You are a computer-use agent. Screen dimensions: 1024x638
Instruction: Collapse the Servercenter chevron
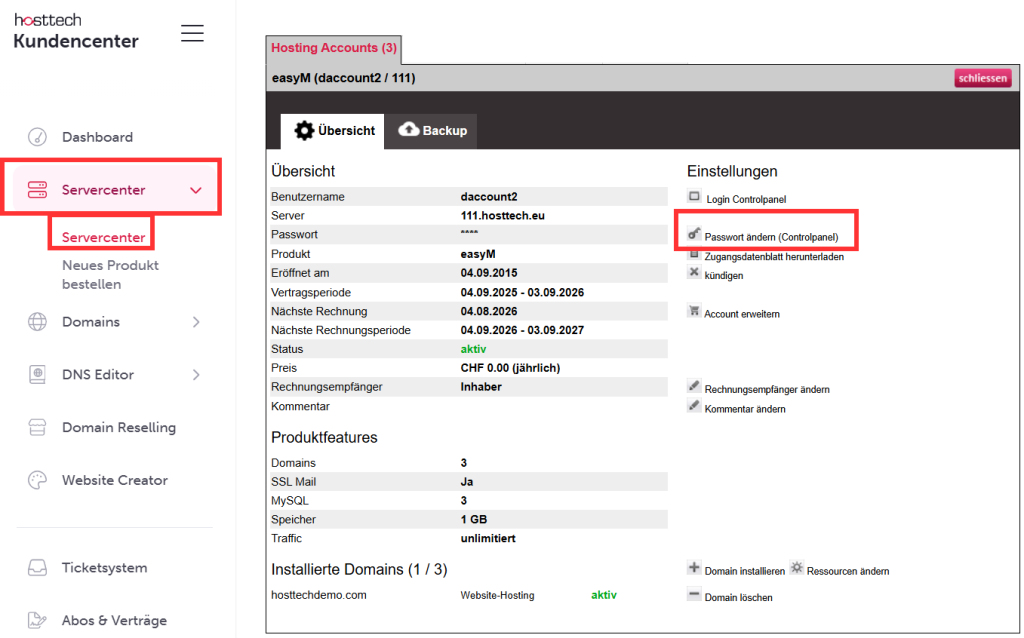pos(196,190)
